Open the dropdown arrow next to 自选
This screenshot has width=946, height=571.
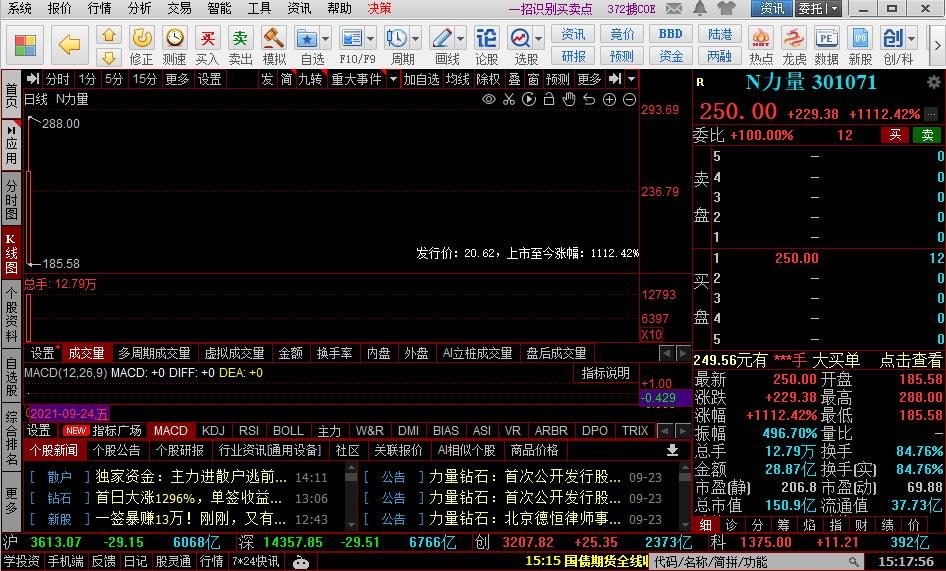coord(326,39)
